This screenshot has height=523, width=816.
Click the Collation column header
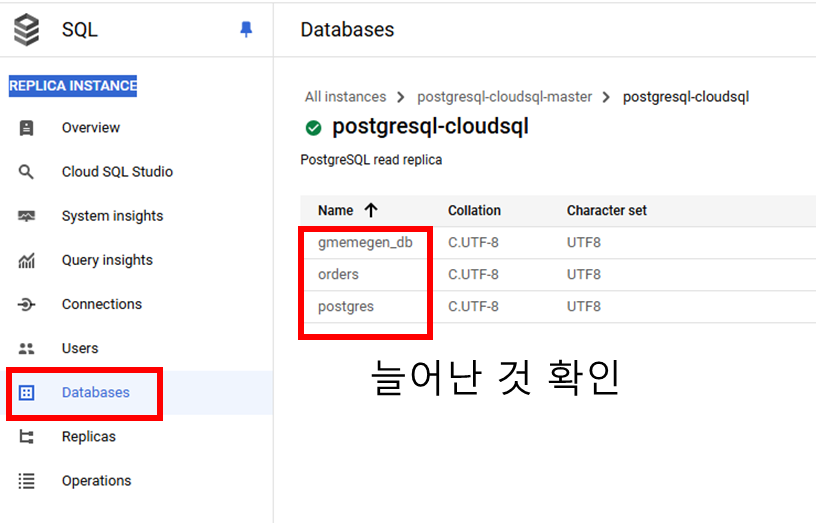pyautogui.click(x=474, y=210)
